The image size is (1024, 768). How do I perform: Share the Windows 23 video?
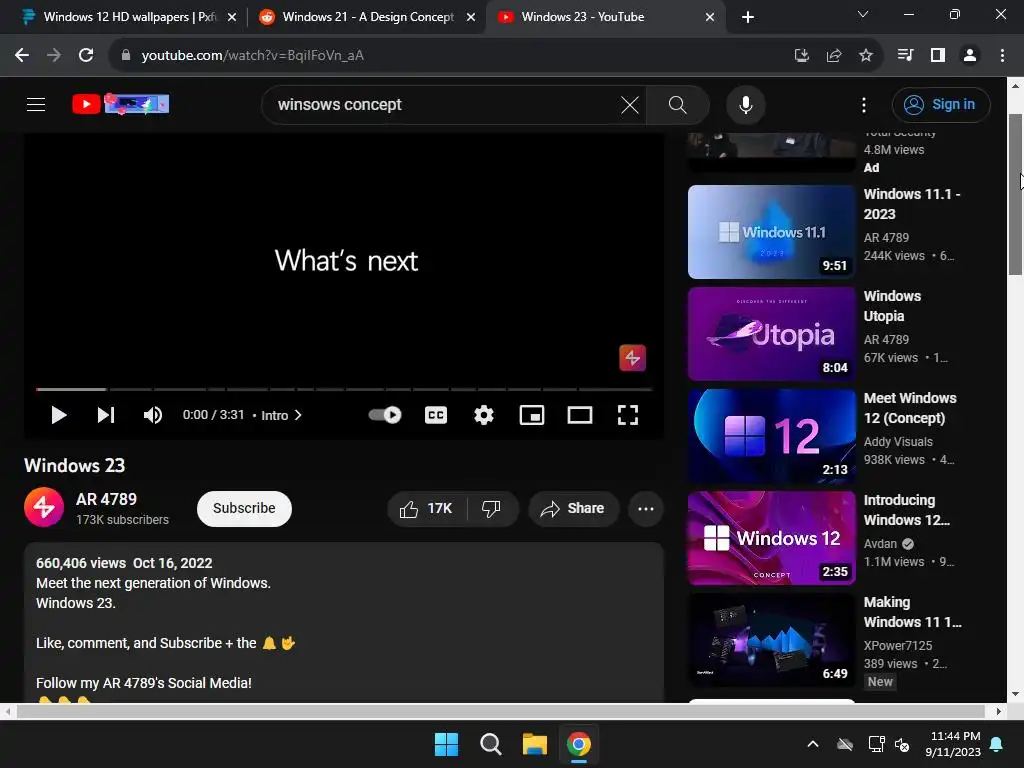(x=573, y=509)
